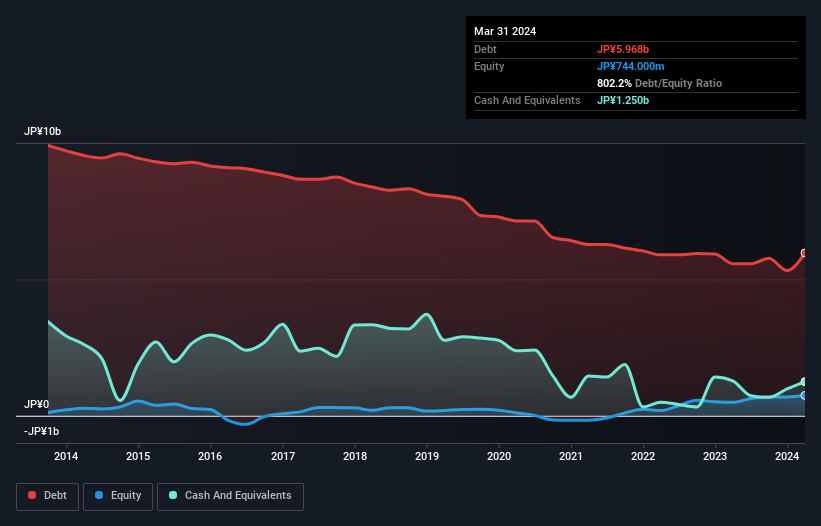Click the JP¥5.968b debt value
This screenshot has height=526, width=821.
pos(623,49)
